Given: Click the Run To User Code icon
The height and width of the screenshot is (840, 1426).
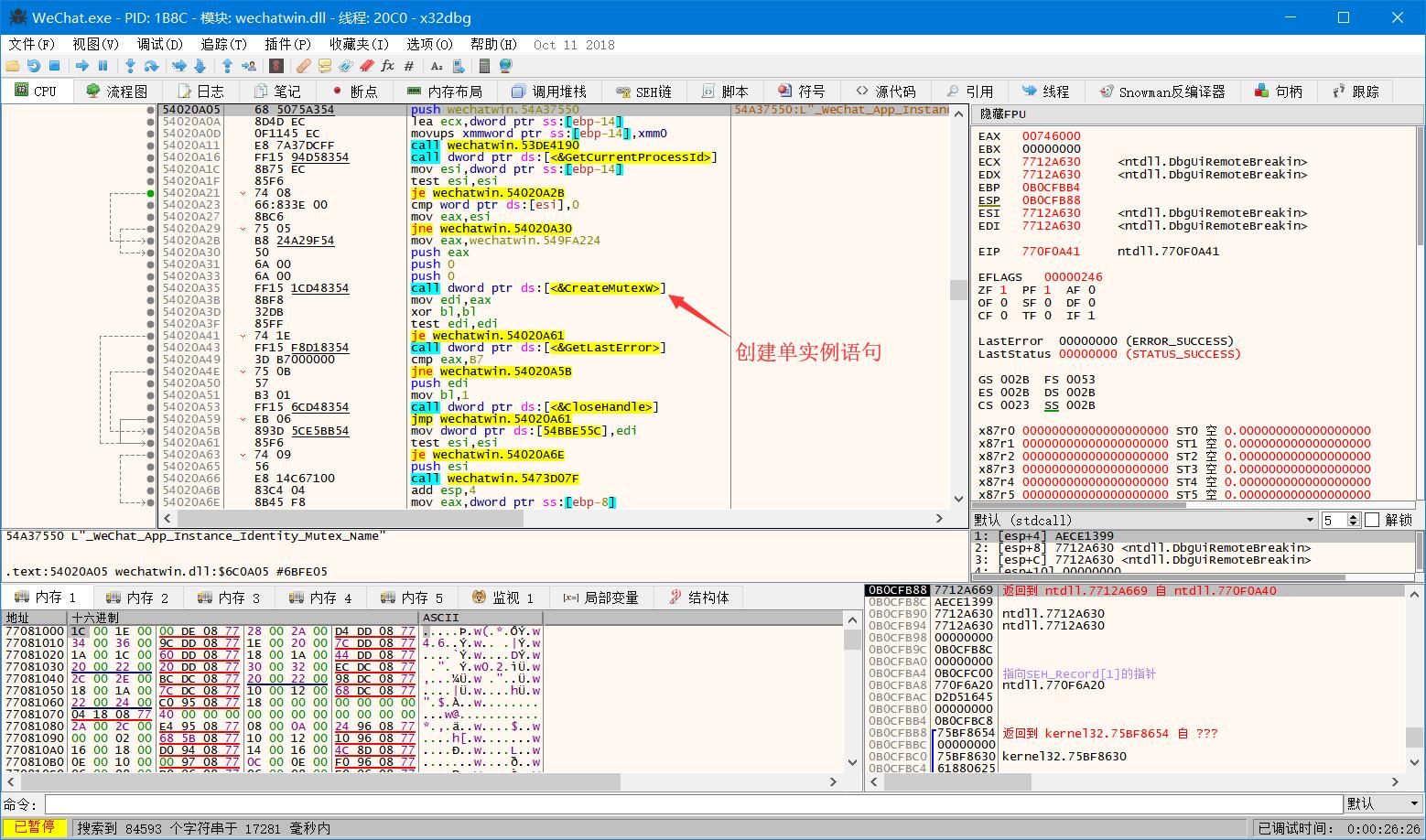Looking at the screenshot, I should pos(249,66).
